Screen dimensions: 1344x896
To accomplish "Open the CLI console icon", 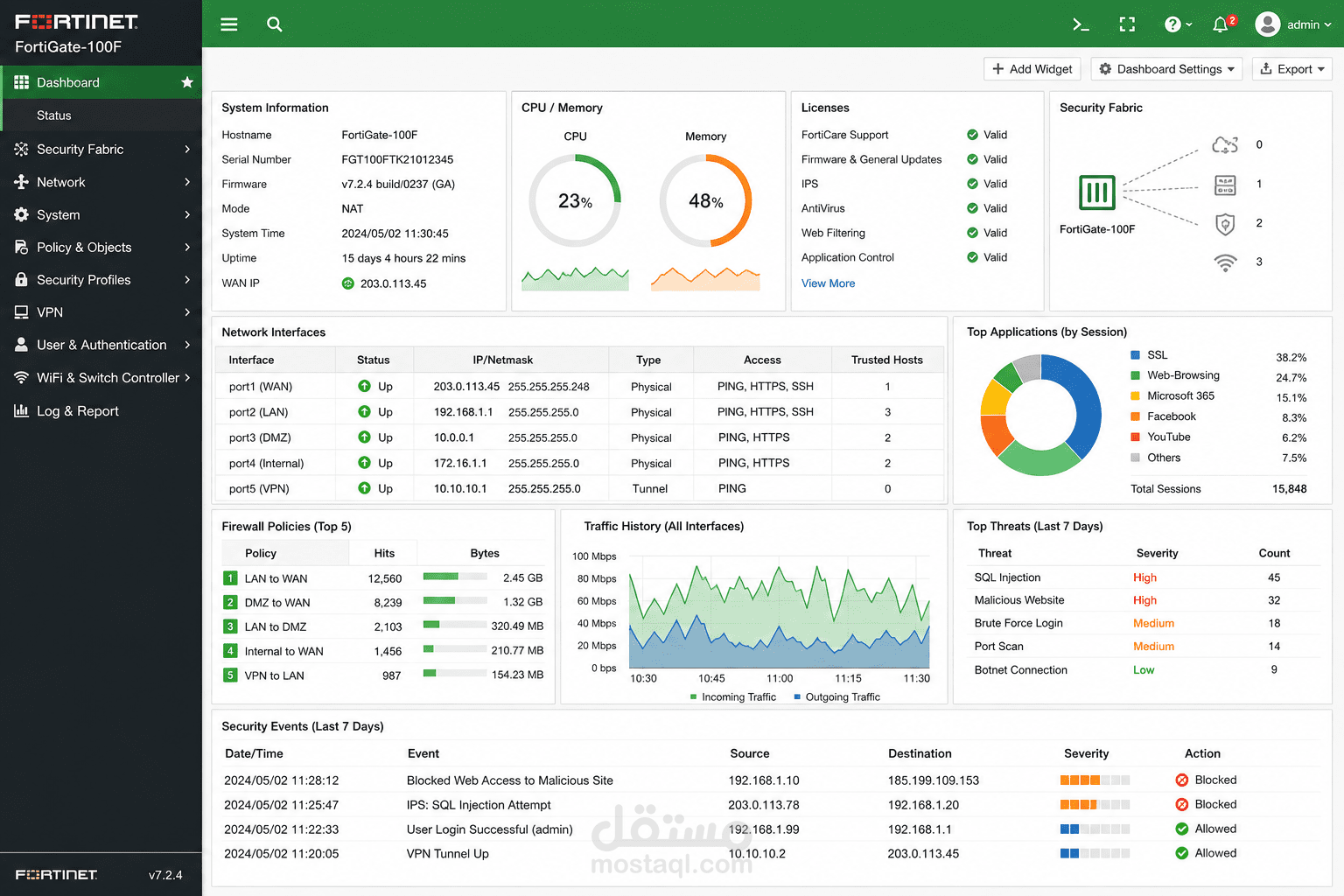I will pyautogui.click(x=1081, y=24).
